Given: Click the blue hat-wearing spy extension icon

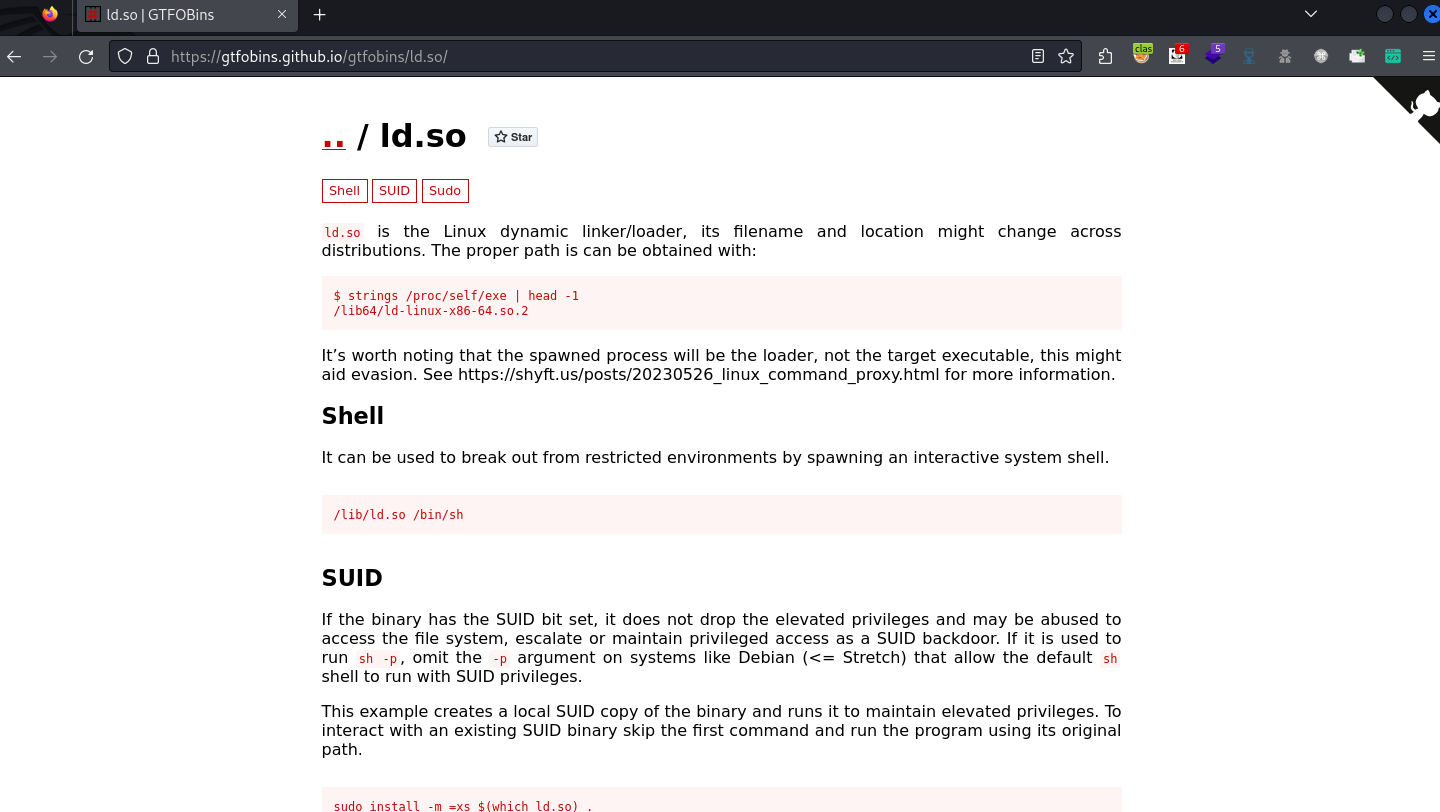Looking at the screenshot, I should (x=1249, y=56).
